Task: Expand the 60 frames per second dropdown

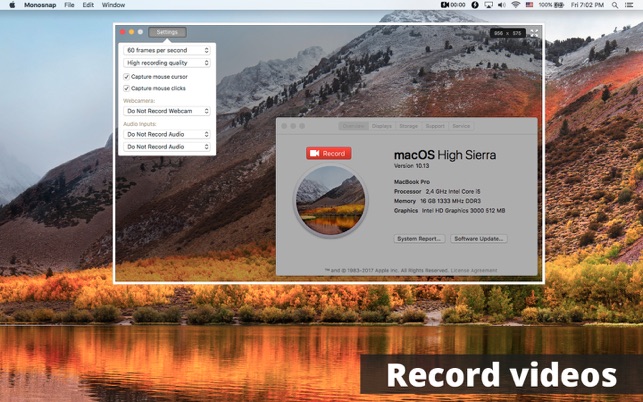Action: point(167,50)
